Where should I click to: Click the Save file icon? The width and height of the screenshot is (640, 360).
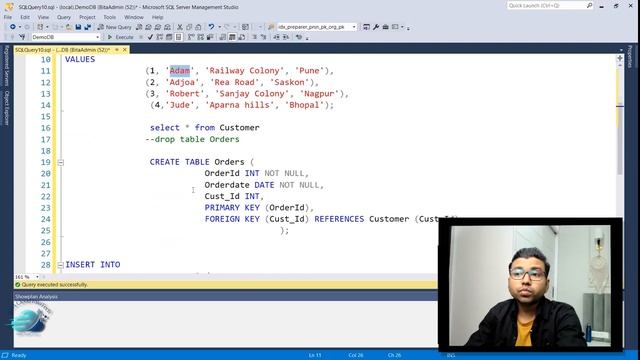(x=78, y=27)
